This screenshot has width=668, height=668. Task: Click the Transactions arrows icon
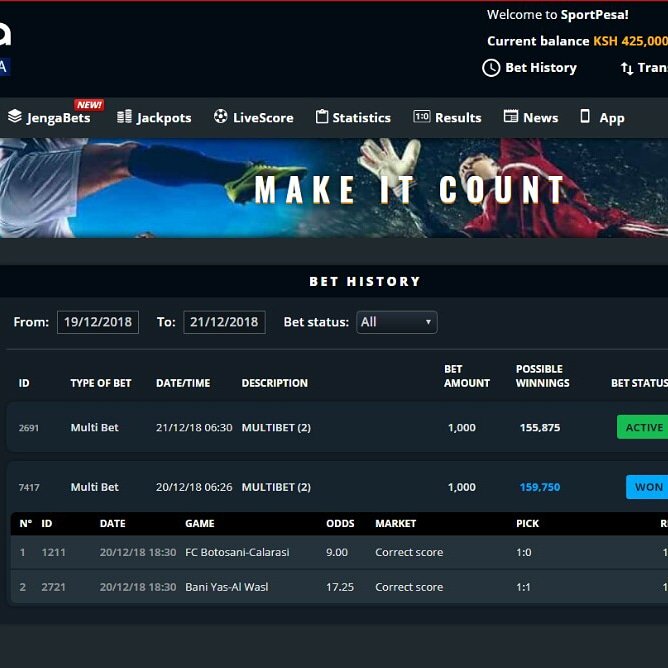627,68
